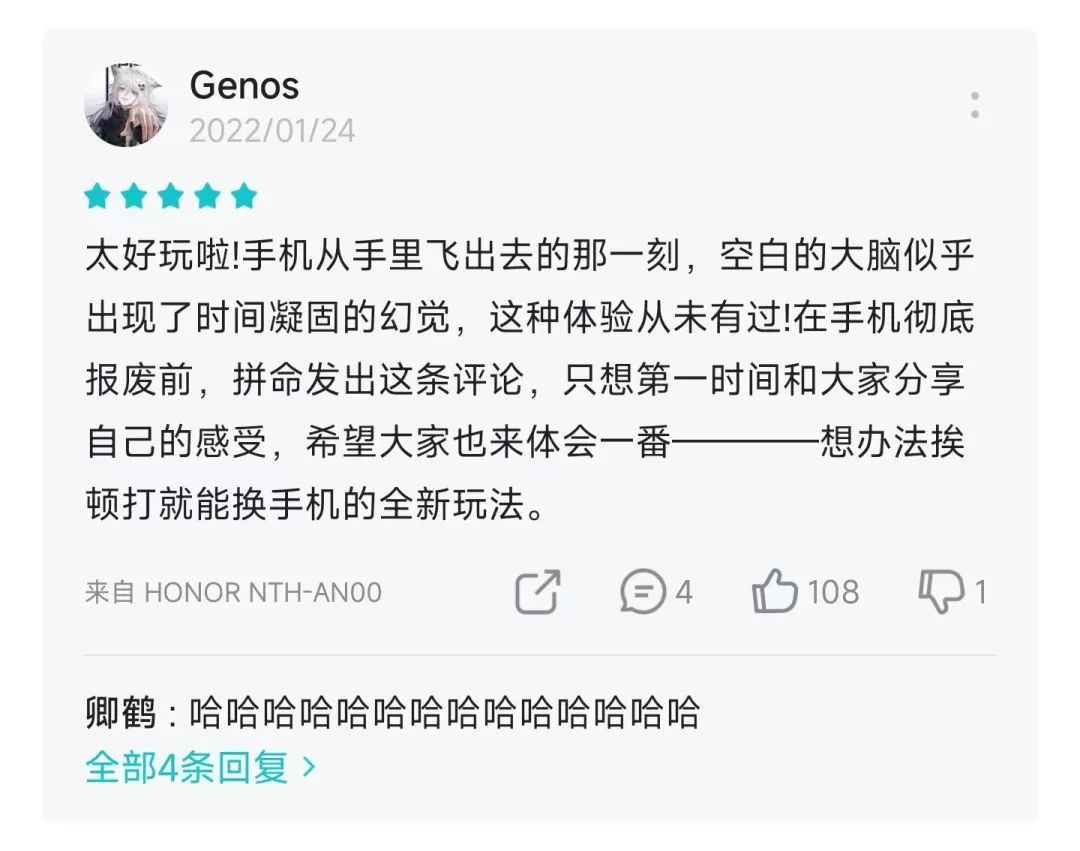1080x851 pixels.
Task: Click the comment count 4
Action: (684, 592)
